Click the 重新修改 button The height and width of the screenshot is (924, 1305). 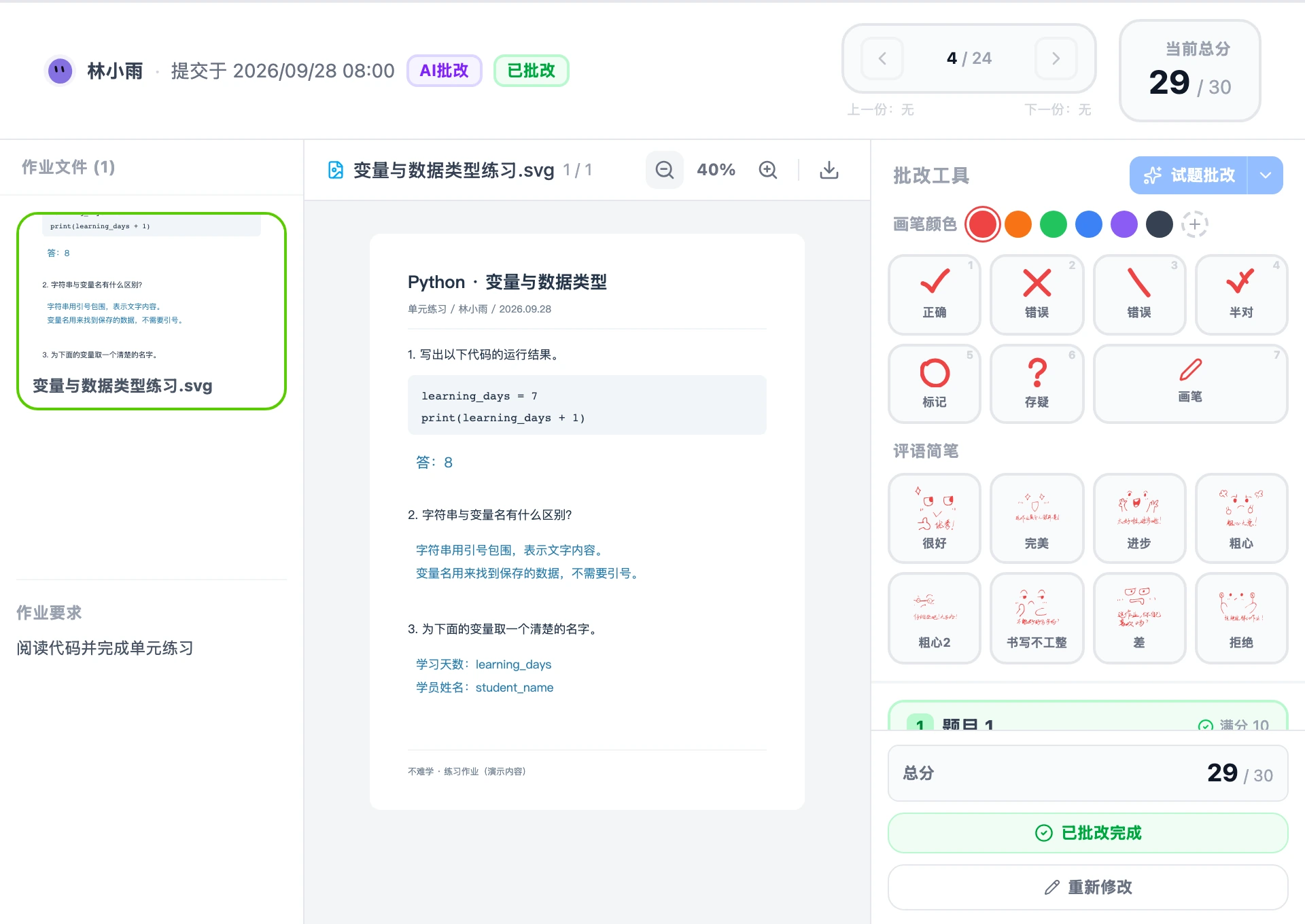pyautogui.click(x=1087, y=887)
